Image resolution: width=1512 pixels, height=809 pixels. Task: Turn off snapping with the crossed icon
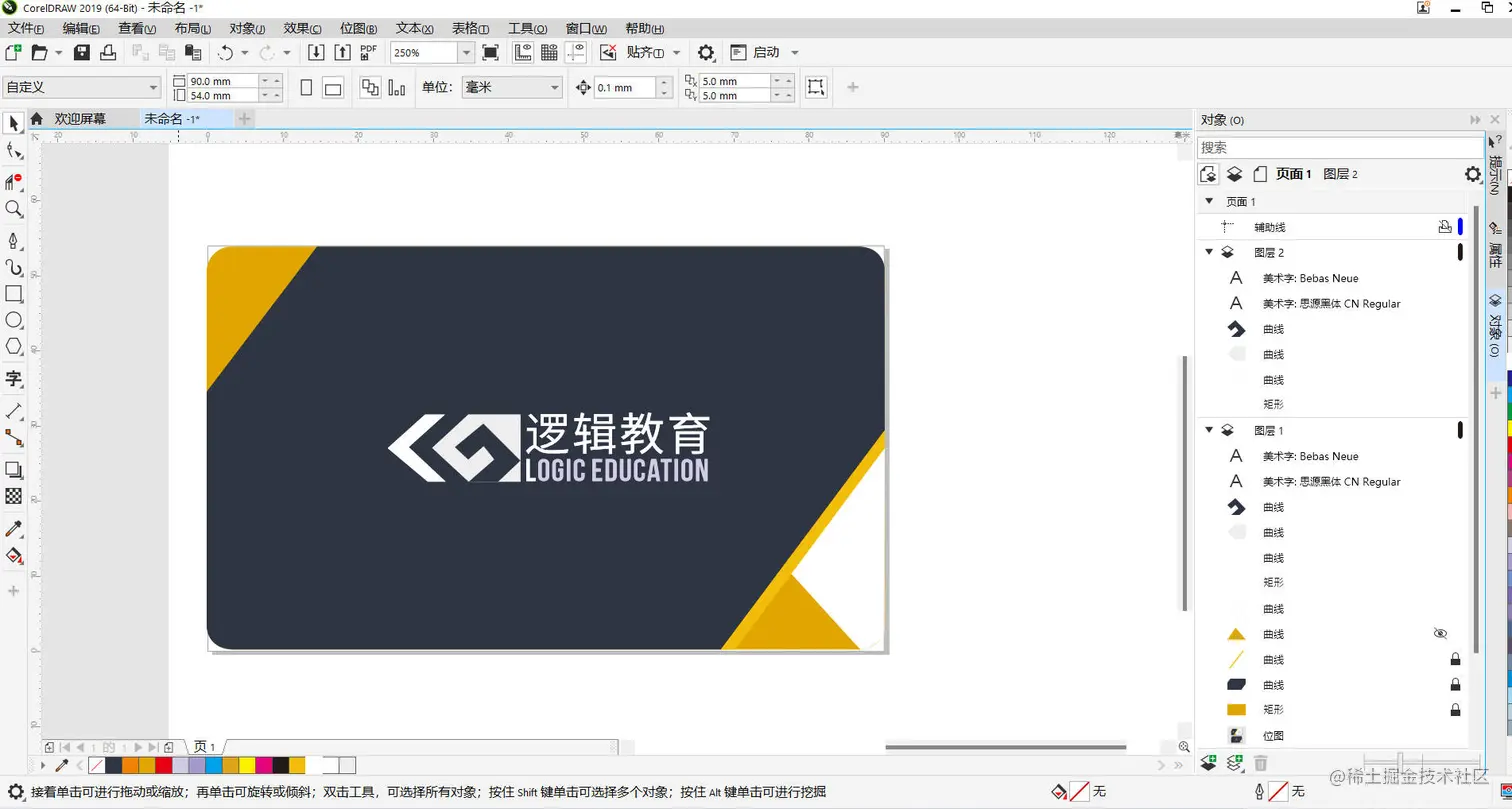pyautogui.click(x=608, y=52)
